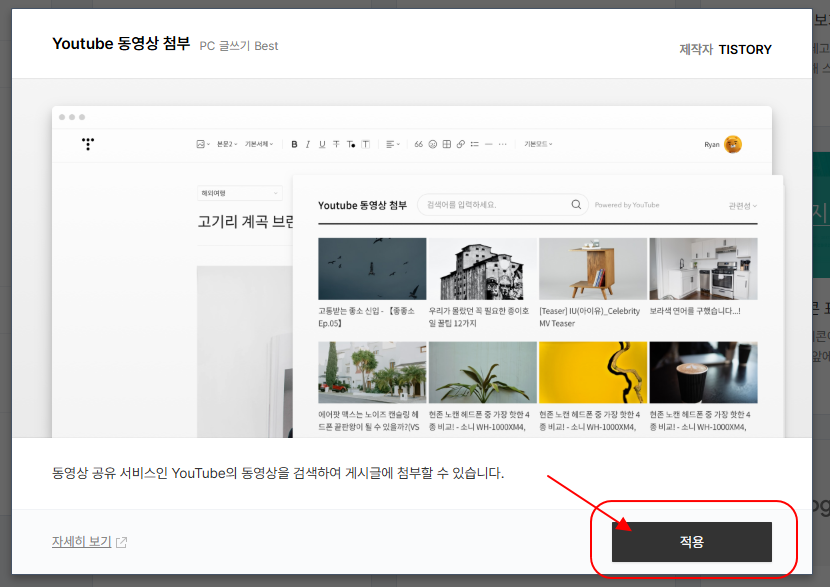Expand the 관련성 sort dropdown
This screenshot has height=587, width=830.
(743, 206)
